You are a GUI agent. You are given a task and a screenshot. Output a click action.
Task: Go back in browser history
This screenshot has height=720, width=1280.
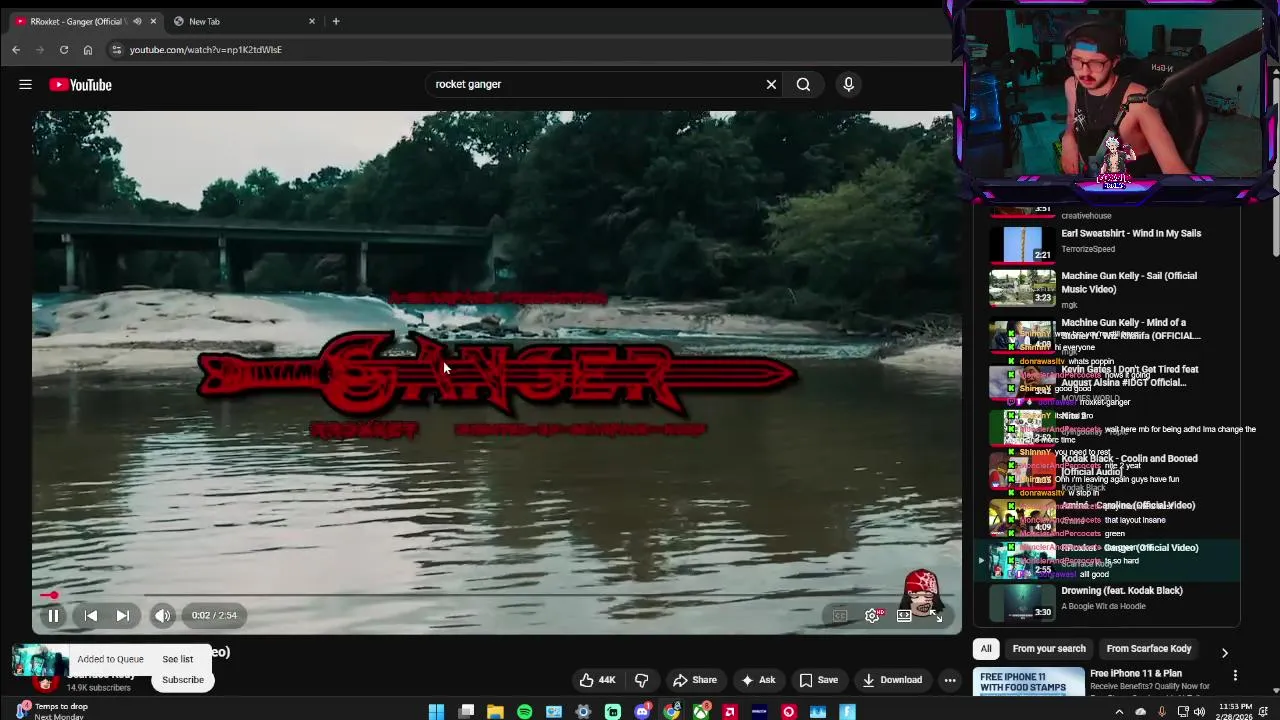pyautogui.click(x=16, y=50)
